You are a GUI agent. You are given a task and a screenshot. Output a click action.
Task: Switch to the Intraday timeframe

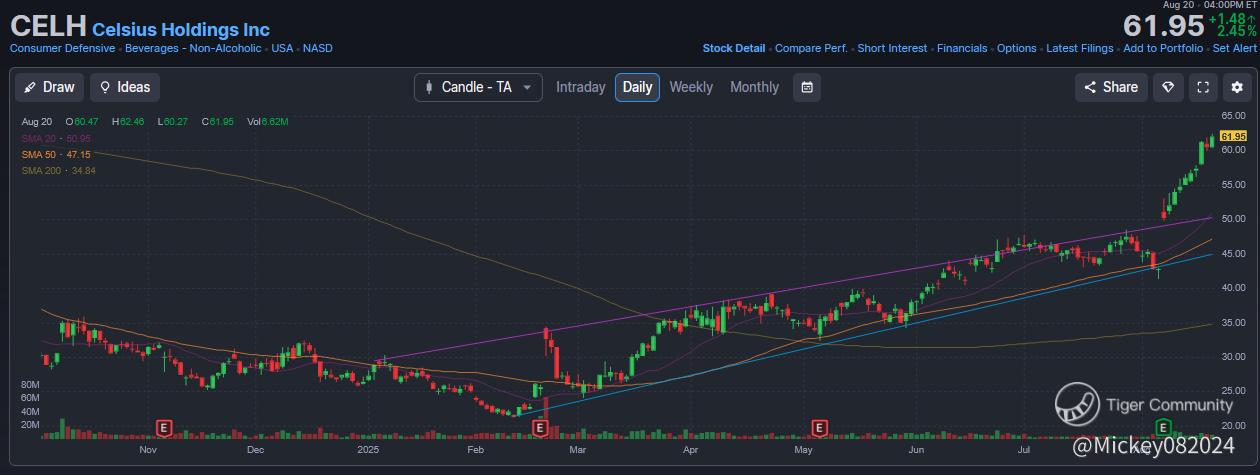pos(580,87)
